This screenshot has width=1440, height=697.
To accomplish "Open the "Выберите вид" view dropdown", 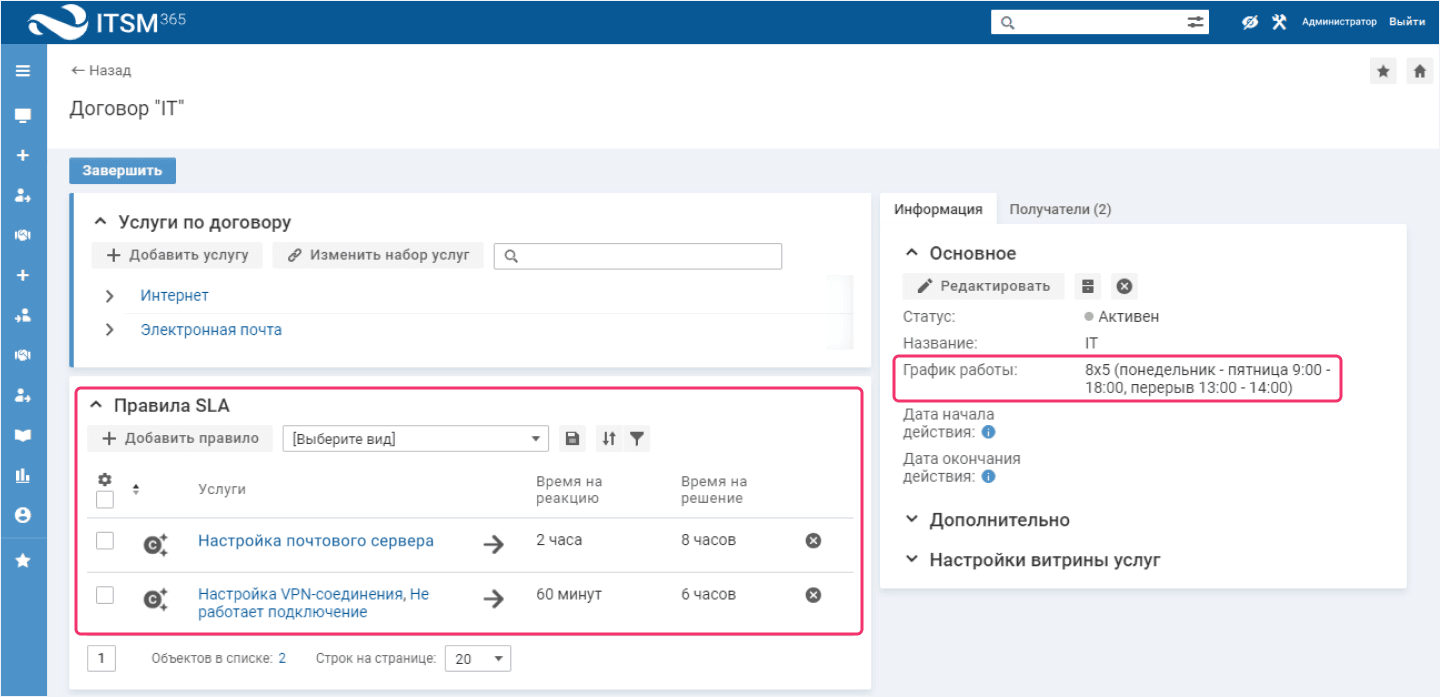I will (x=416, y=438).
